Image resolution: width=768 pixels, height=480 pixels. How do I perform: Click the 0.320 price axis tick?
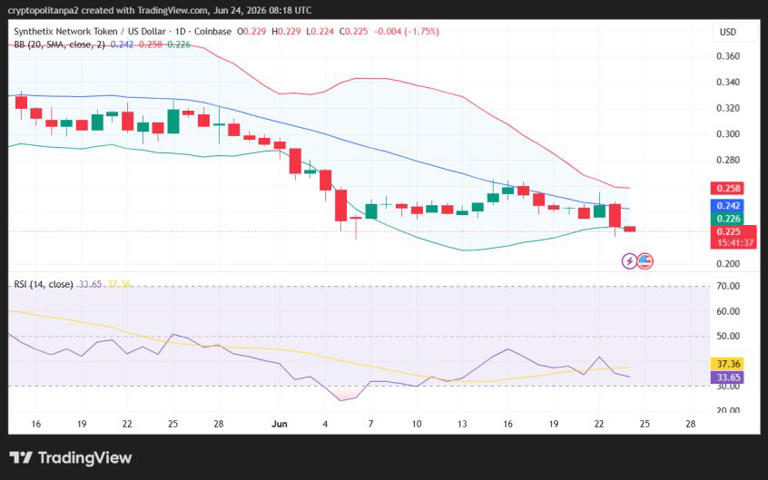[728, 108]
